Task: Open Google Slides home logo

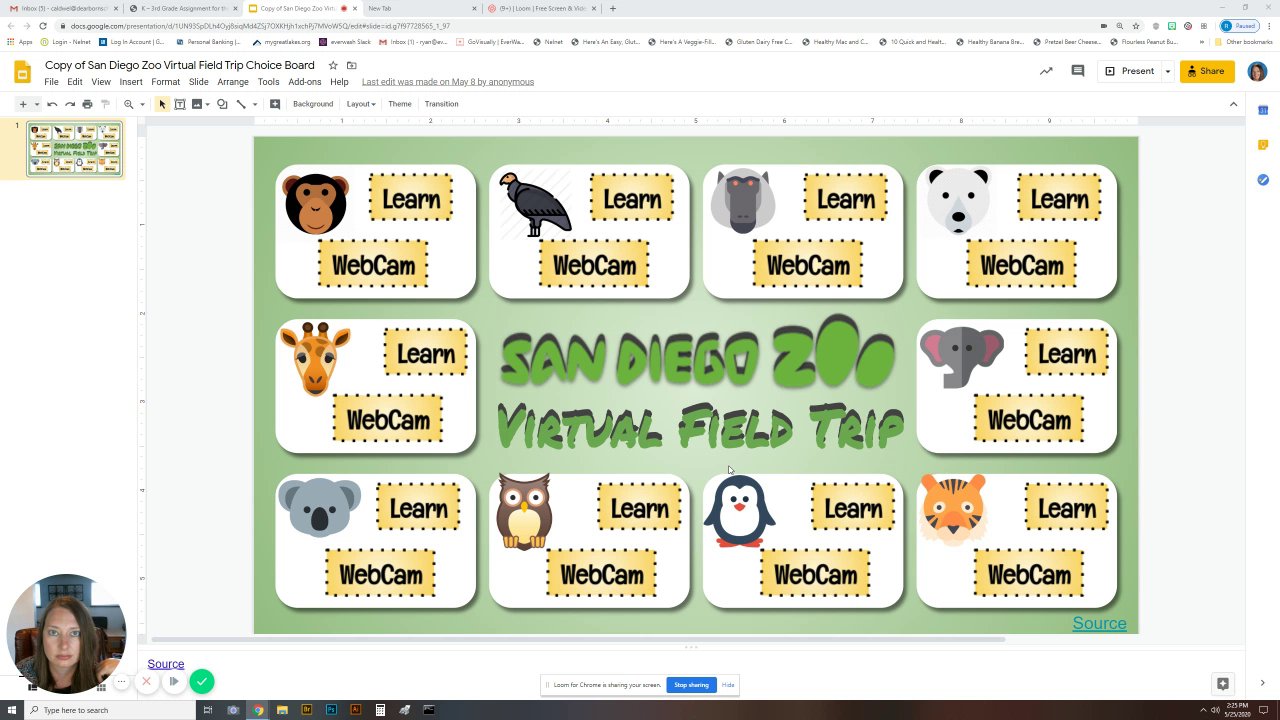Action: click(x=22, y=72)
